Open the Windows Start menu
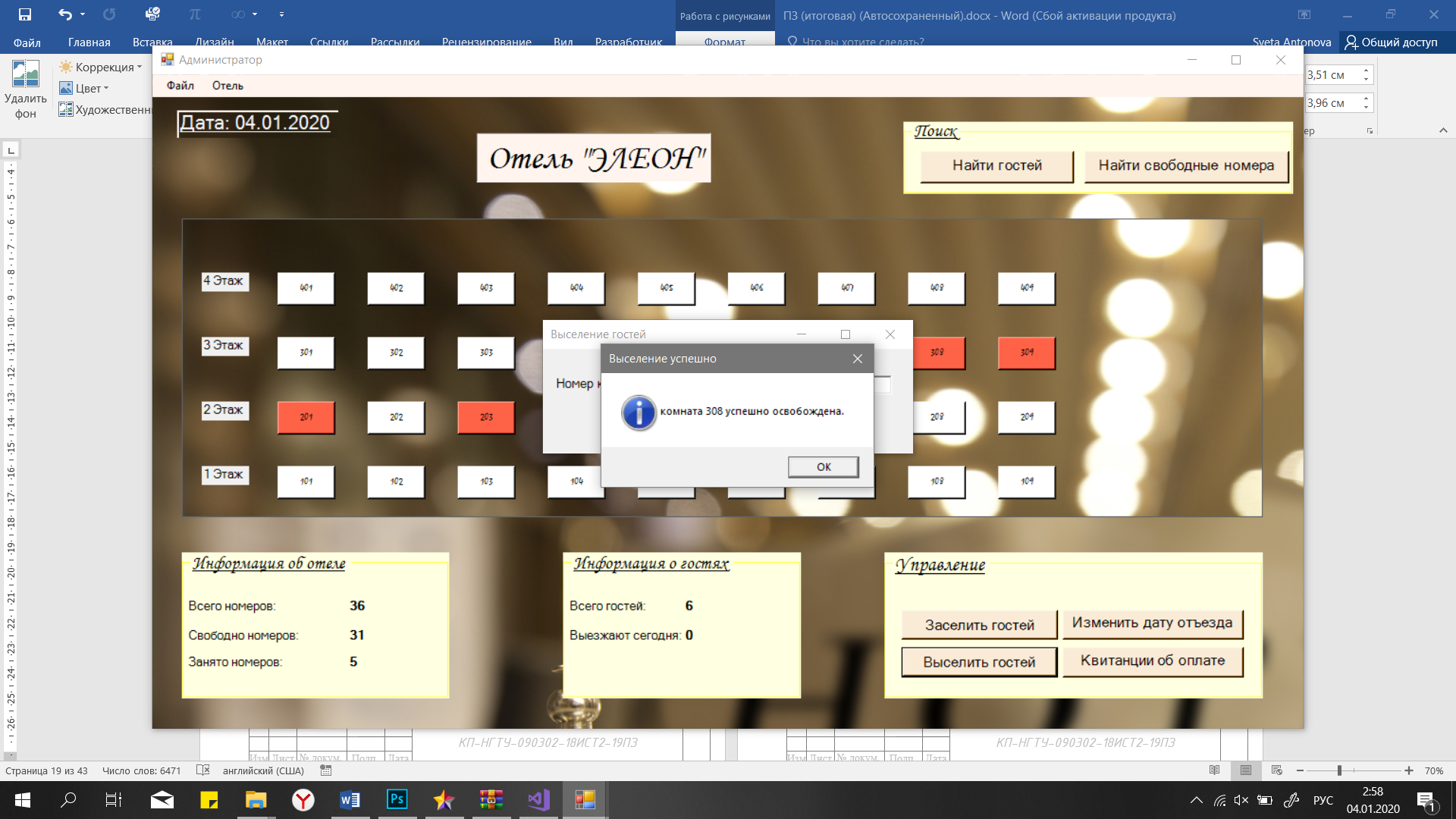Image resolution: width=1456 pixels, height=819 pixels. (x=22, y=800)
